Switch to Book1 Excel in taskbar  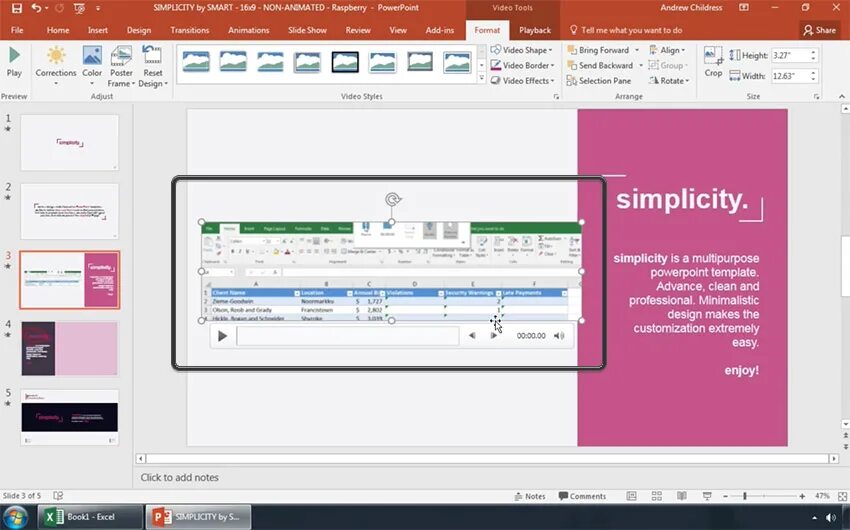[90, 517]
